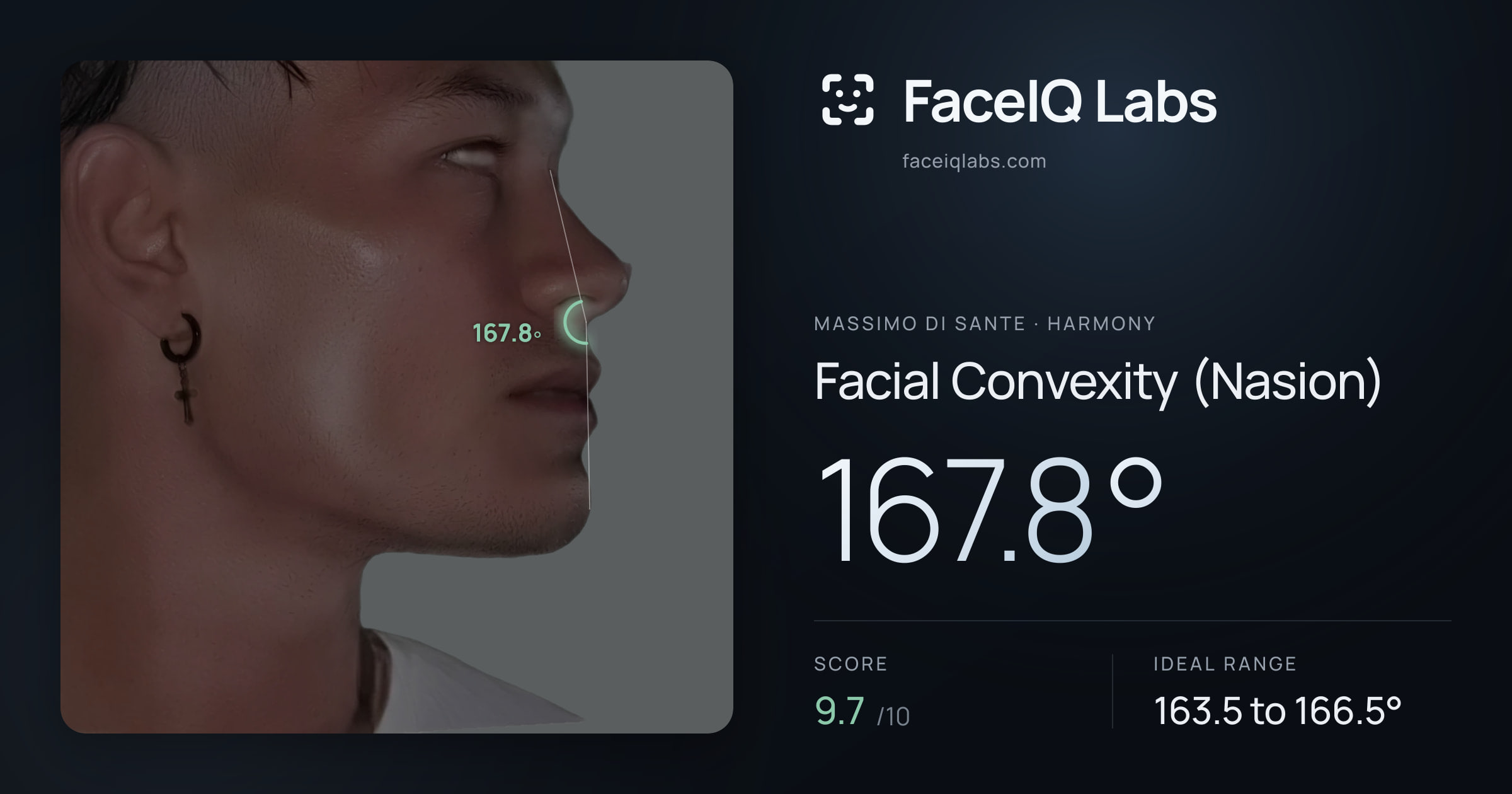Click the Facial Convexity (Nasion) heading
Image resolution: width=1512 pixels, height=794 pixels.
click(1097, 382)
